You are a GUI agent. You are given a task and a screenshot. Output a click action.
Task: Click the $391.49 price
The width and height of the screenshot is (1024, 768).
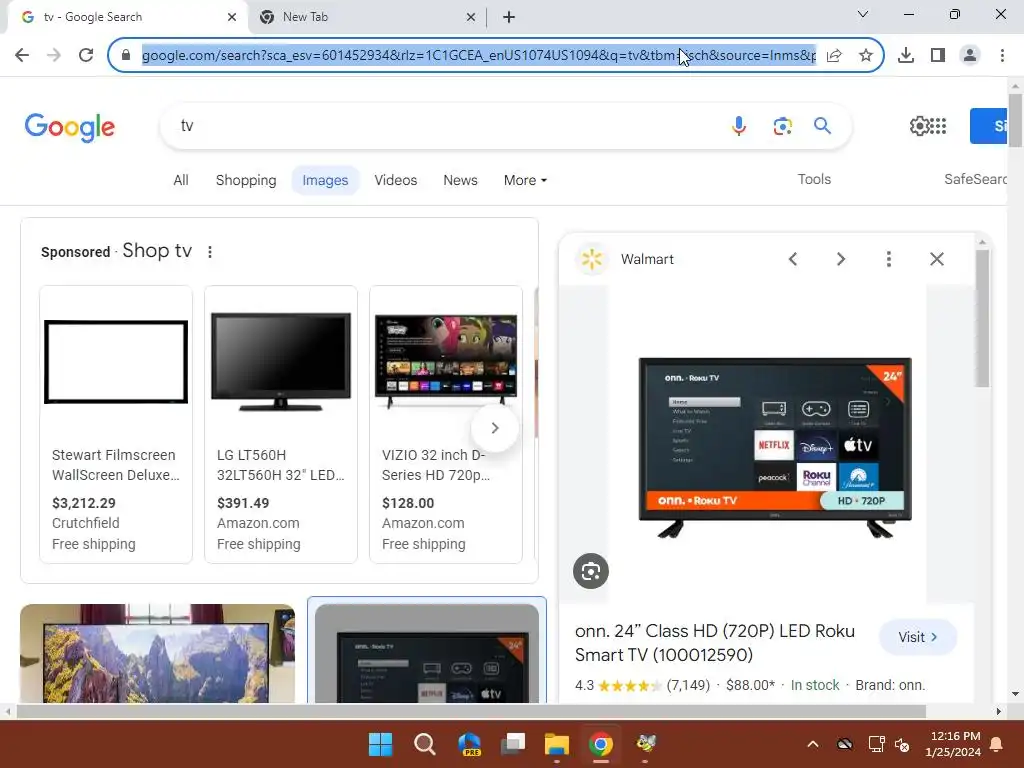click(243, 504)
